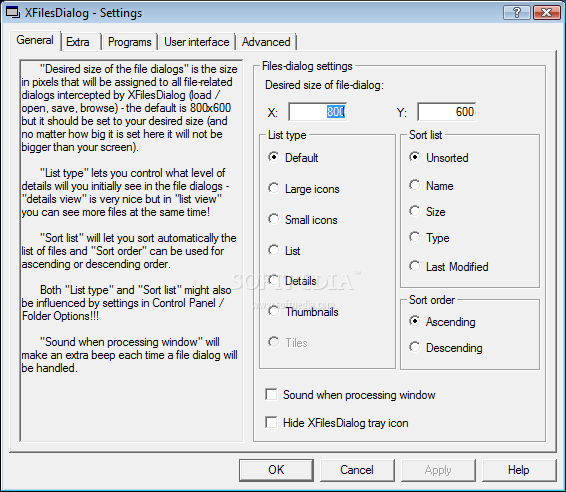This screenshot has height=492, width=566.
Task: Choose Ascending sort order
Action: point(443,321)
